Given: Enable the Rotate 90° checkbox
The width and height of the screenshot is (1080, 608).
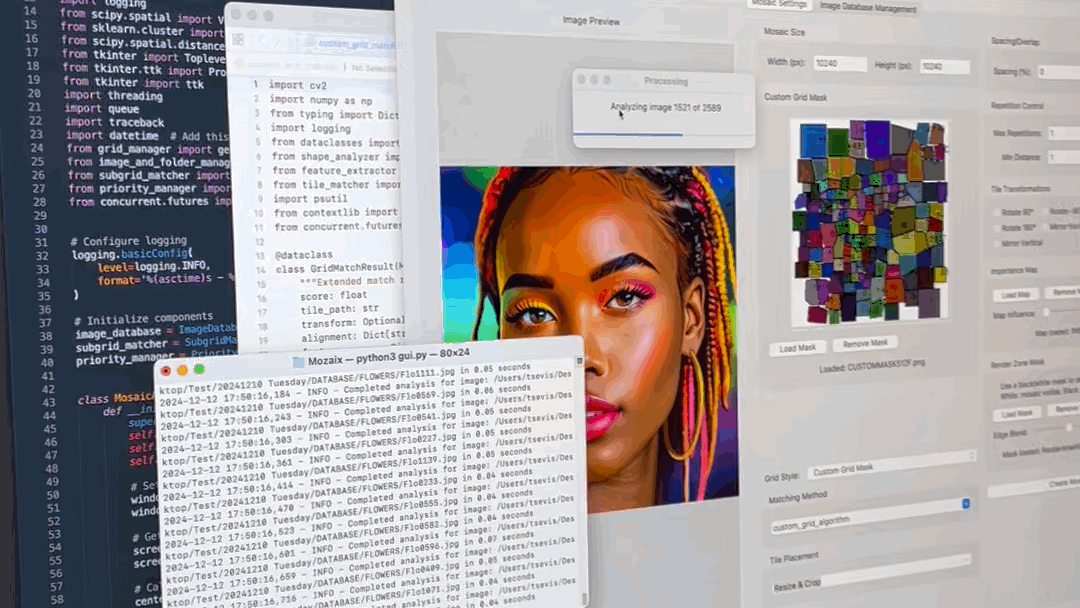Looking at the screenshot, I should 997,213.
